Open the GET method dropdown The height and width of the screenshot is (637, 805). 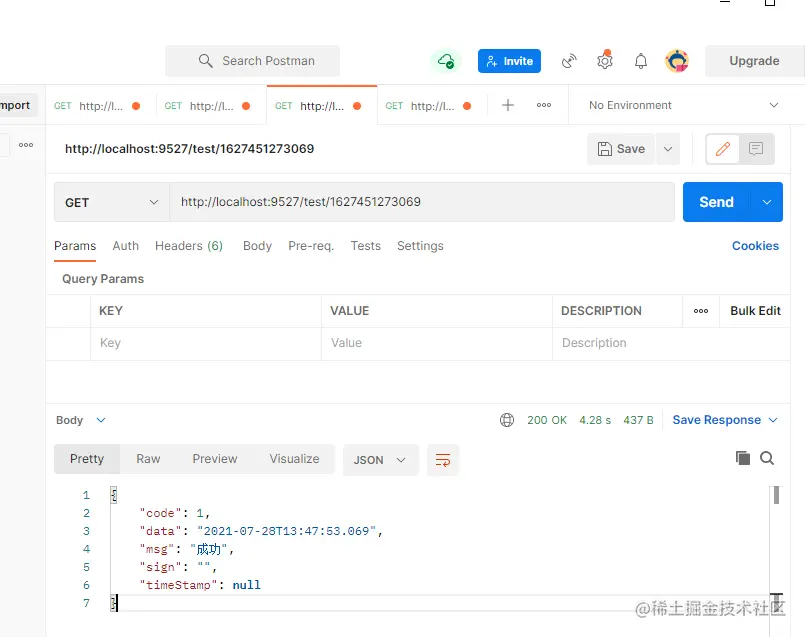111,202
